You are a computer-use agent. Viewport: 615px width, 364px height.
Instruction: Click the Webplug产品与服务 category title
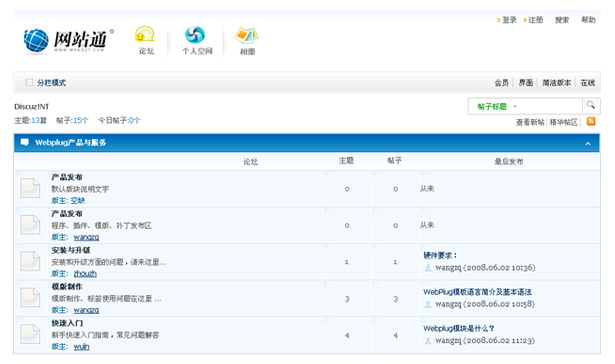tap(71, 142)
